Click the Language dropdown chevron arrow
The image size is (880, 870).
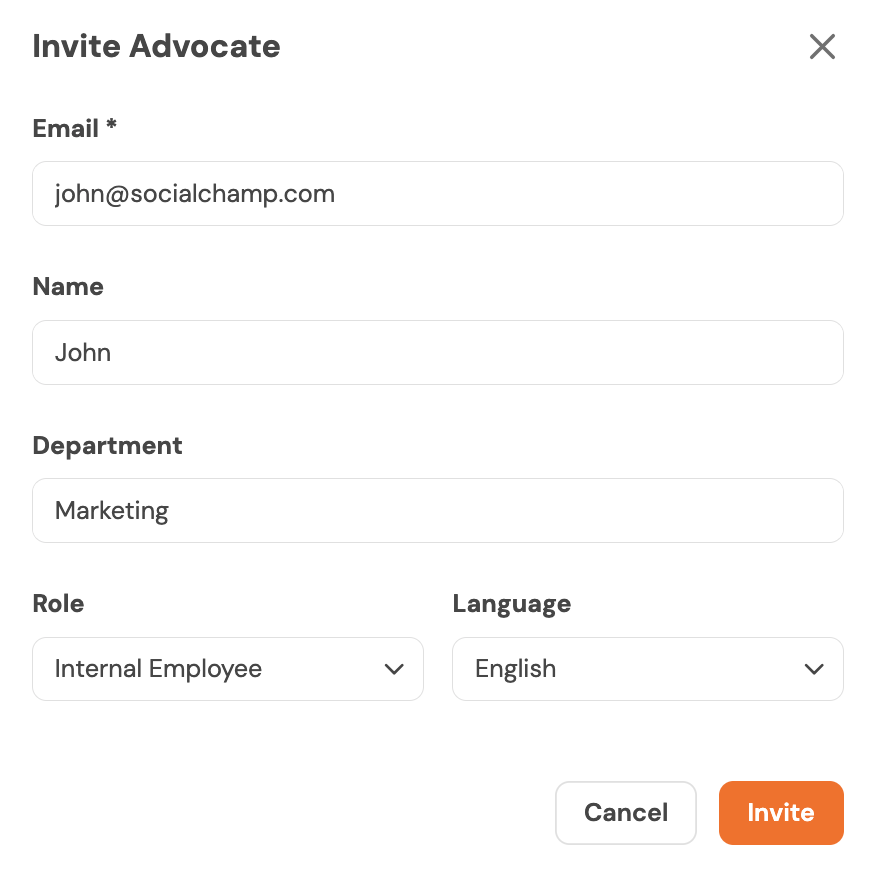click(x=814, y=669)
